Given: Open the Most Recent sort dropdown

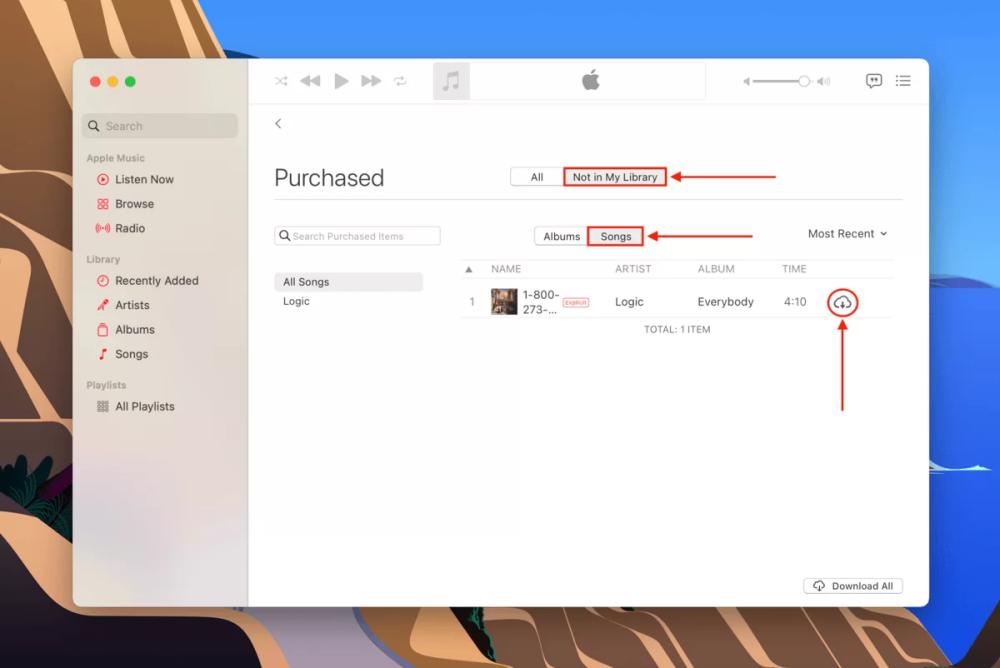Looking at the screenshot, I should [848, 234].
